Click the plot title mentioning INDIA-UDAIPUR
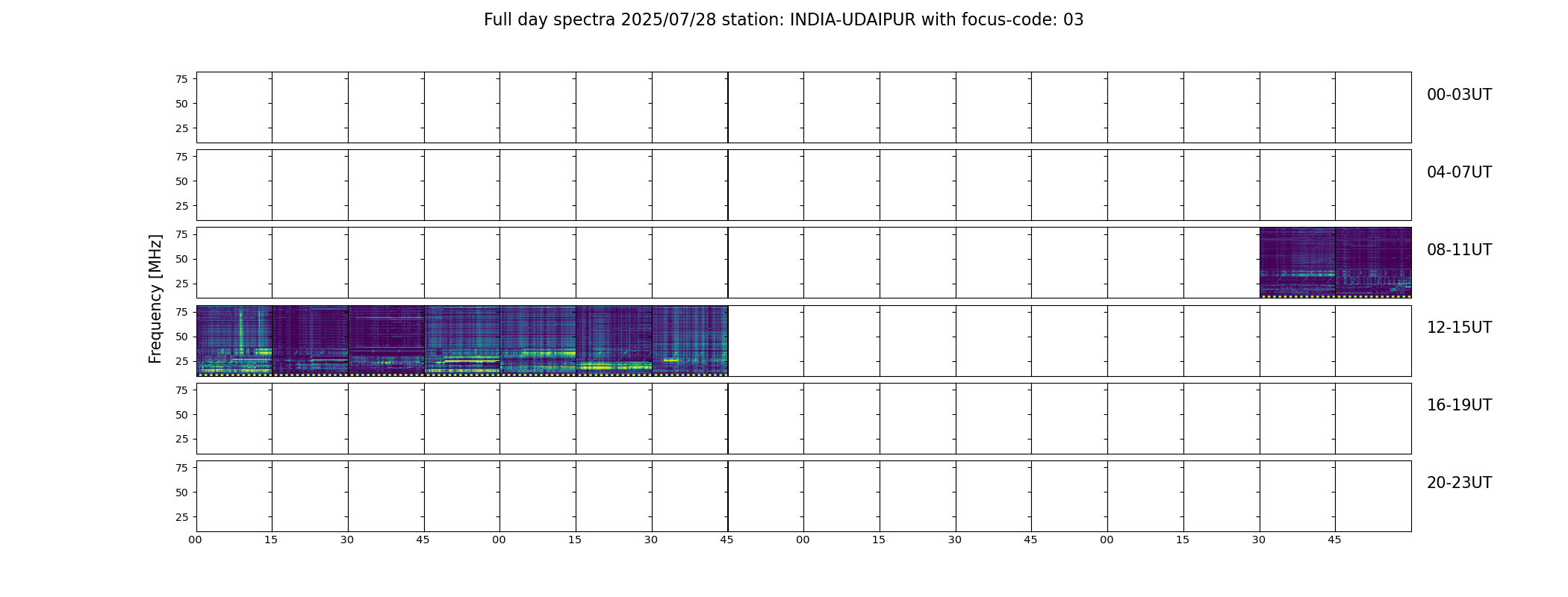This screenshot has height=597, width=1568. [x=783, y=20]
